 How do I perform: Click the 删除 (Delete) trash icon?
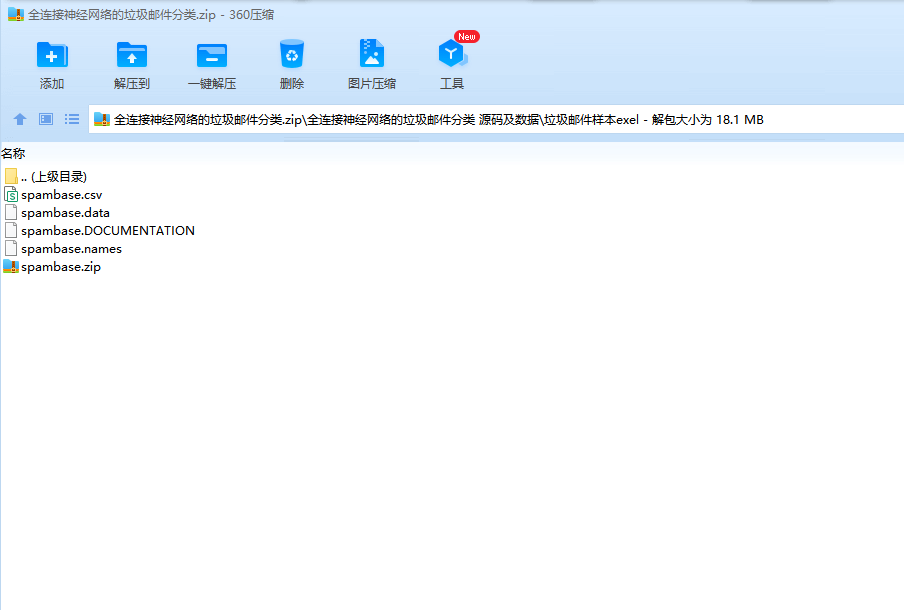coord(292,54)
